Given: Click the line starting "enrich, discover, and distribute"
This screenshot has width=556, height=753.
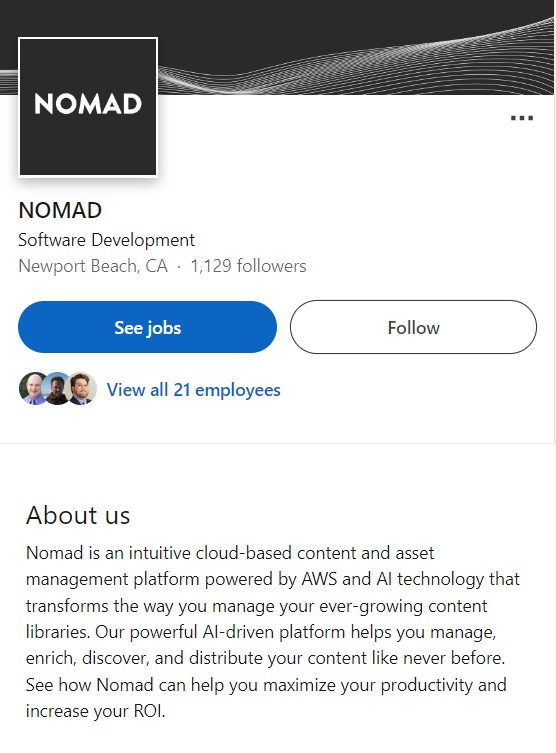Looking at the screenshot, I should (266, 658).
